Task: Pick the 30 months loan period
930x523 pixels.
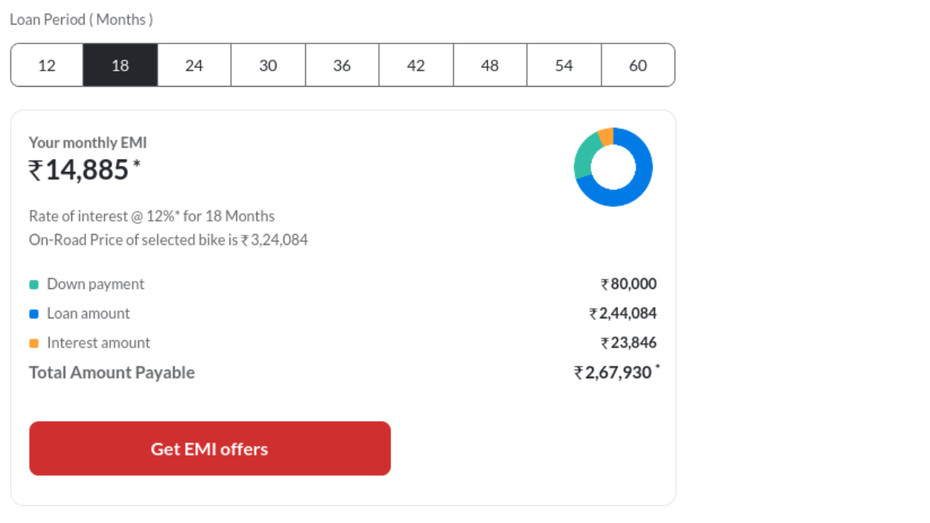Action: [268, 65]
